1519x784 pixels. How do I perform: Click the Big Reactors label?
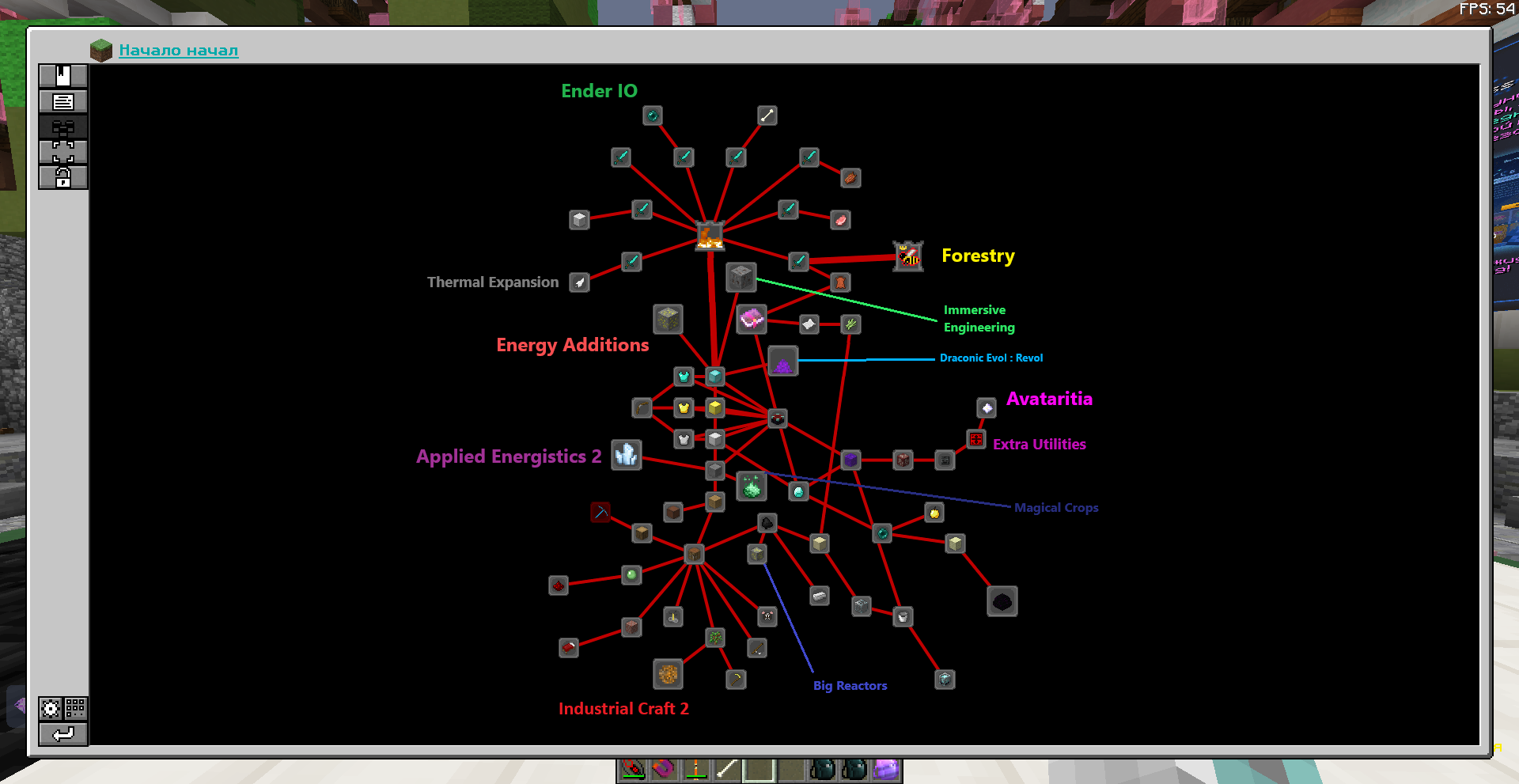click(850, 686)
